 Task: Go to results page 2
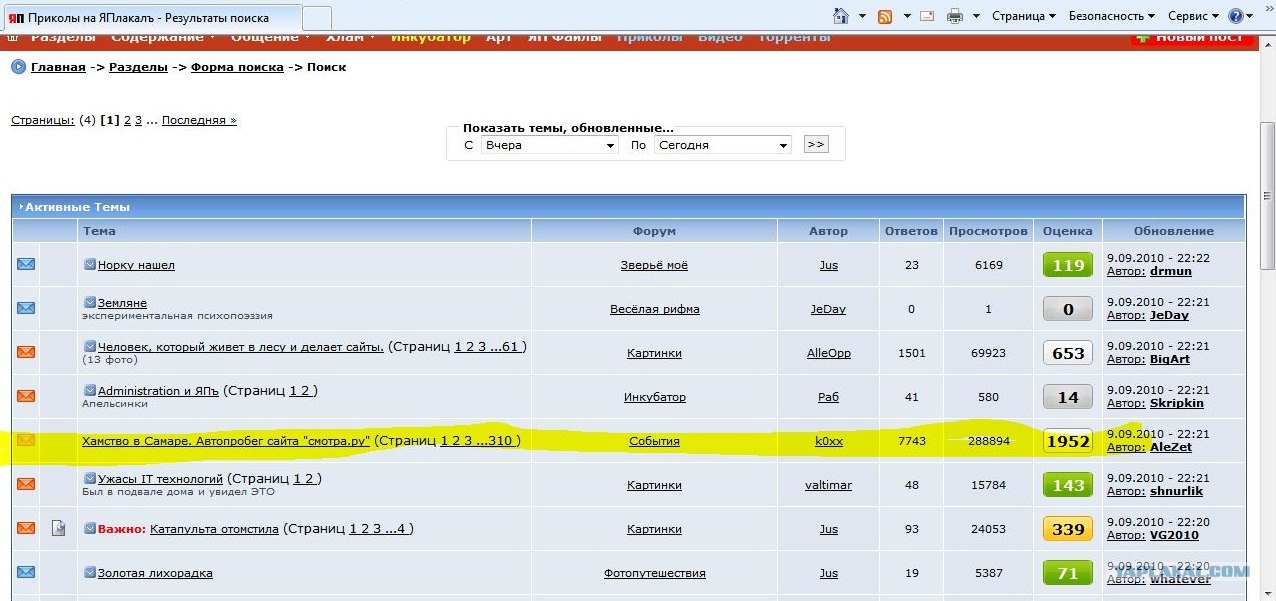[x=127, y=120]
